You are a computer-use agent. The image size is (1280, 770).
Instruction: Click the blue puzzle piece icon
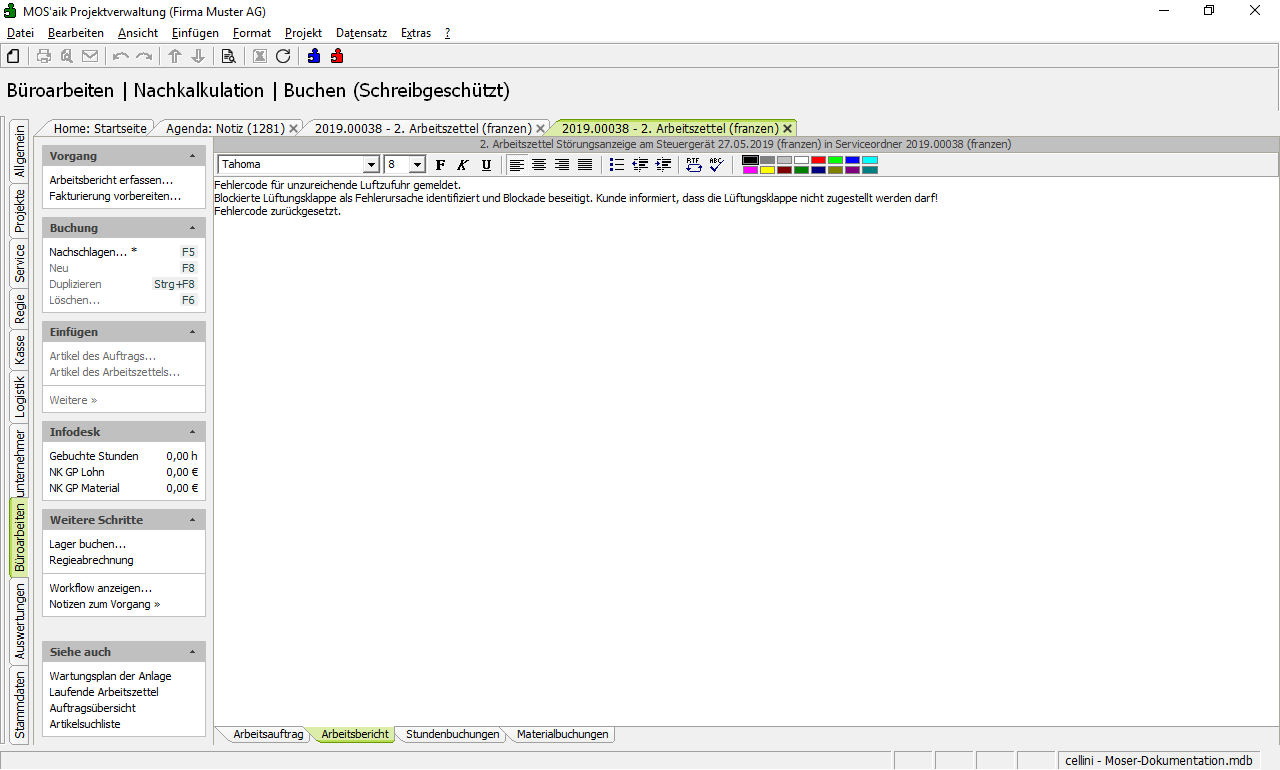pyautogui.click(x=314, y=56)
